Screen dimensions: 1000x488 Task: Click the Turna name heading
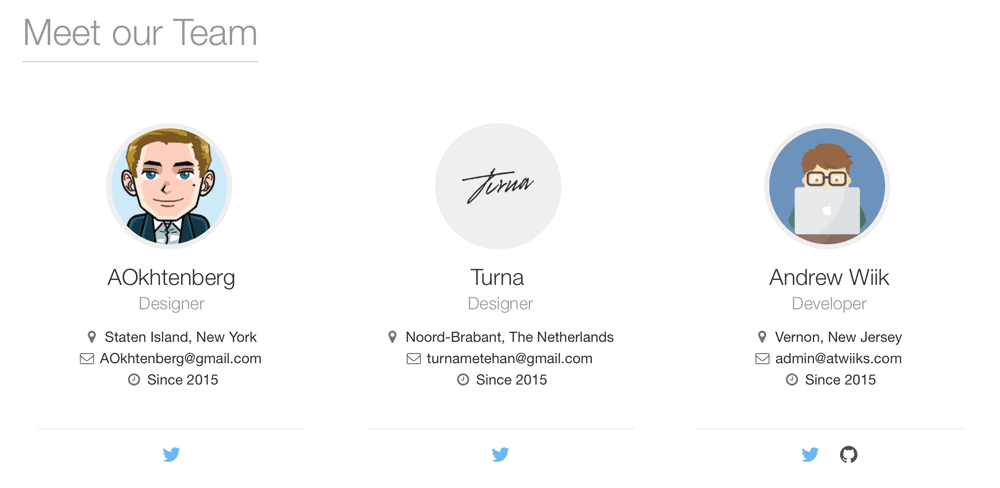click(x=497, y=277)
